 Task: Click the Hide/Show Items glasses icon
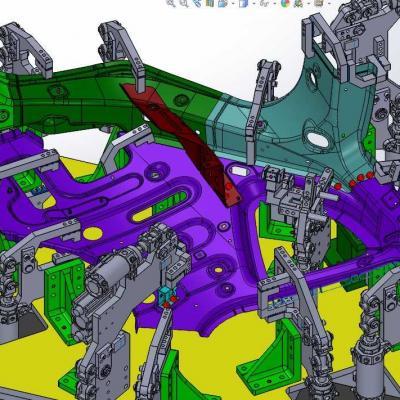pyautogui.click(x=265, y=3)
